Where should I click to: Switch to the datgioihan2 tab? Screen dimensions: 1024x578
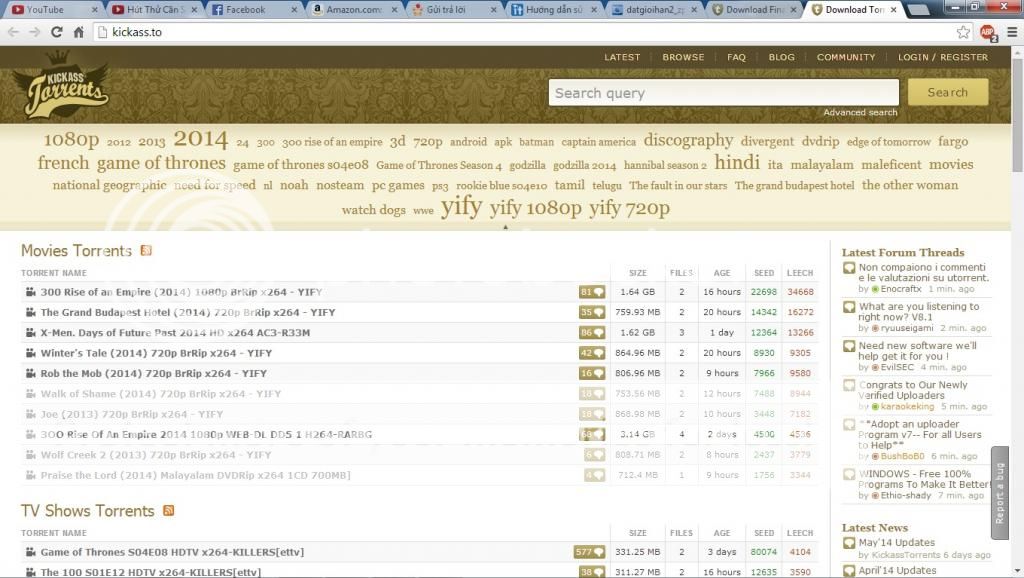coord(654,10)
